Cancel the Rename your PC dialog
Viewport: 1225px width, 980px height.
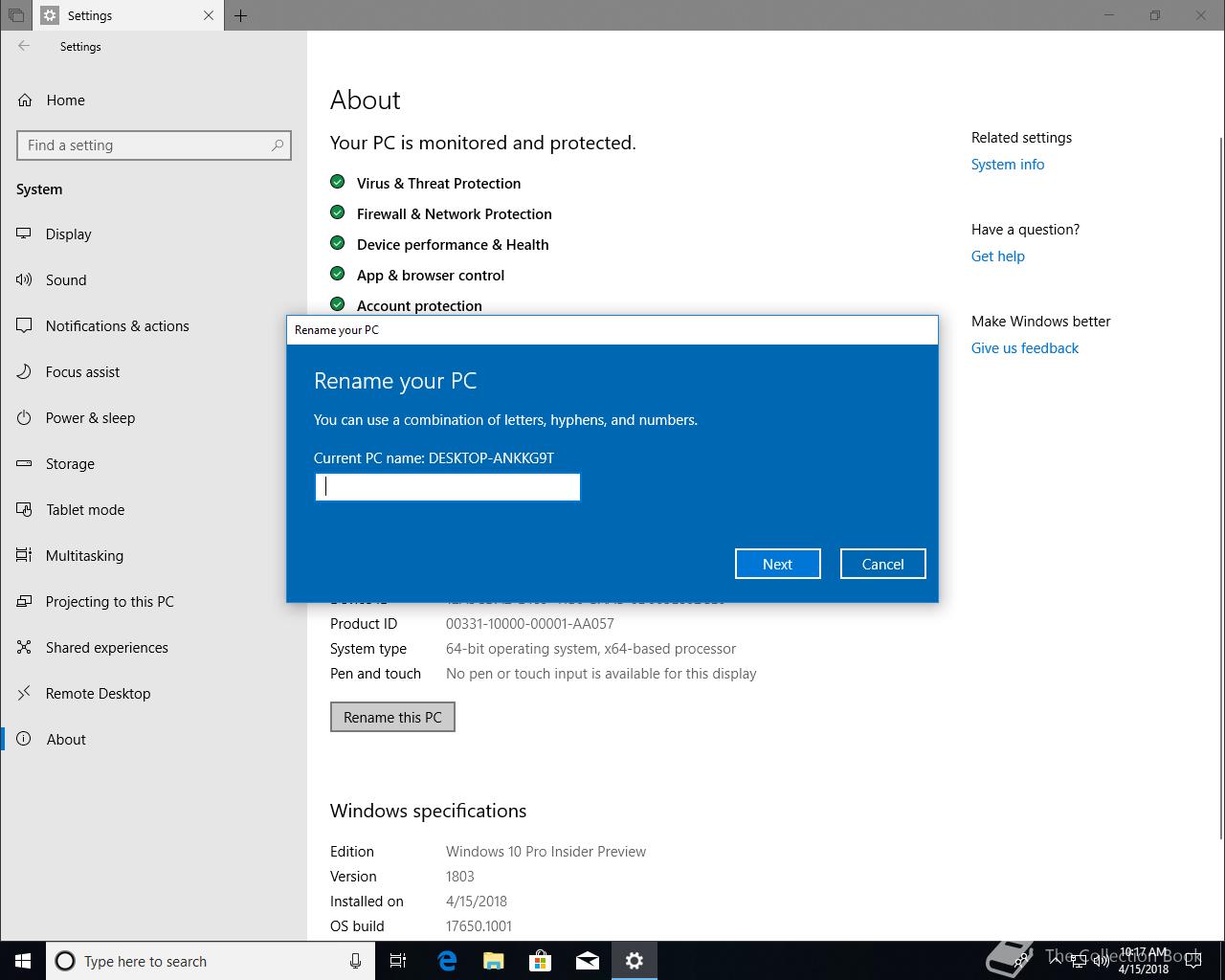click(x=882, y=564)
